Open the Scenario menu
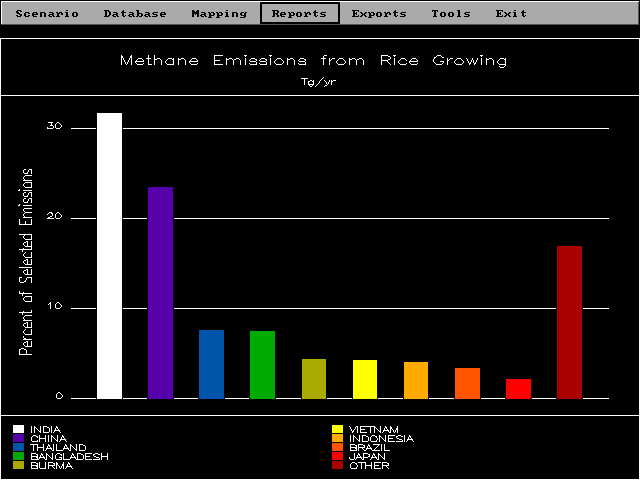This screenshot has height=480, width=640. 47,13
